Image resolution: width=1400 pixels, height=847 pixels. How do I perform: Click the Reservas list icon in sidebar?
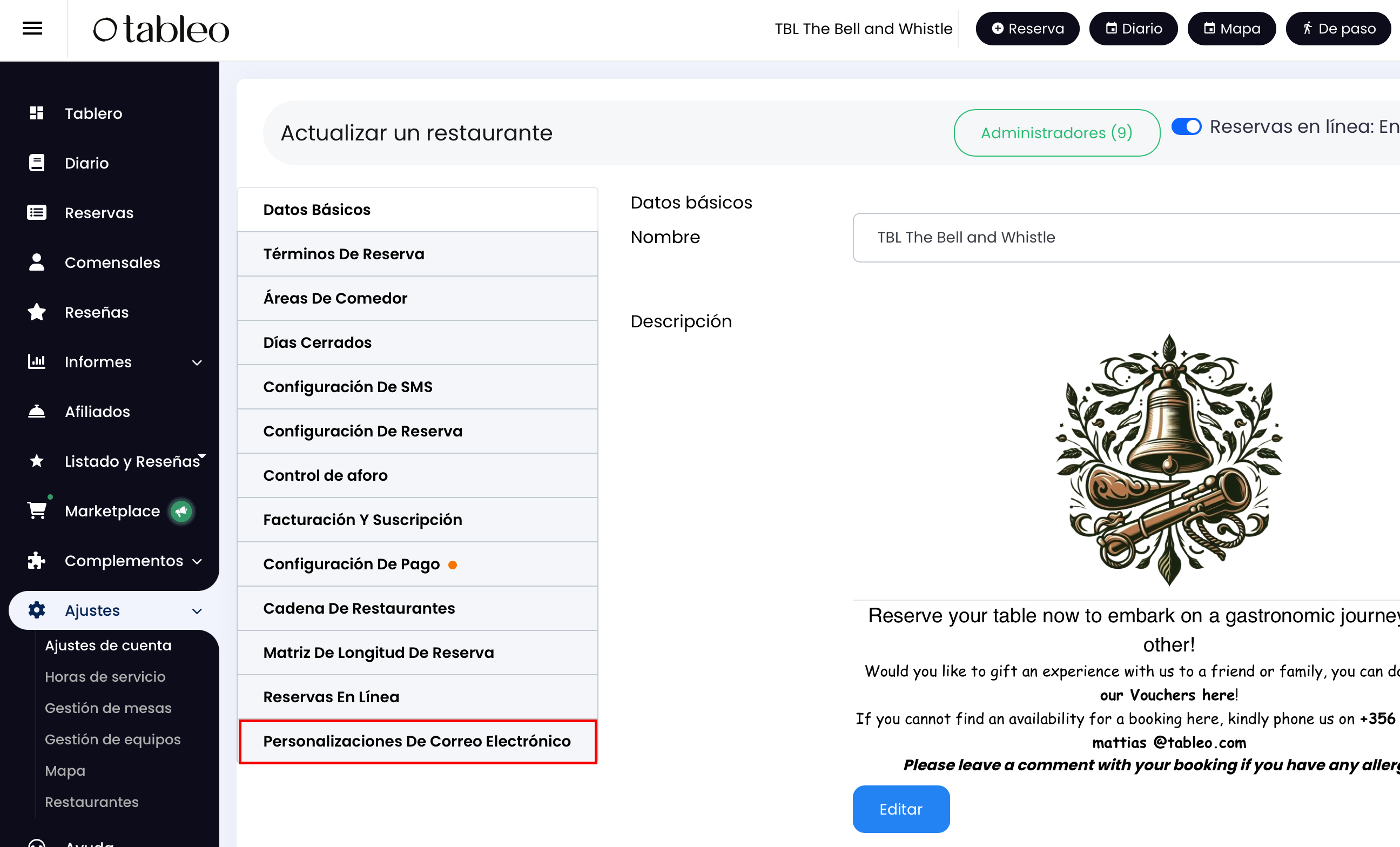[37, 212]
